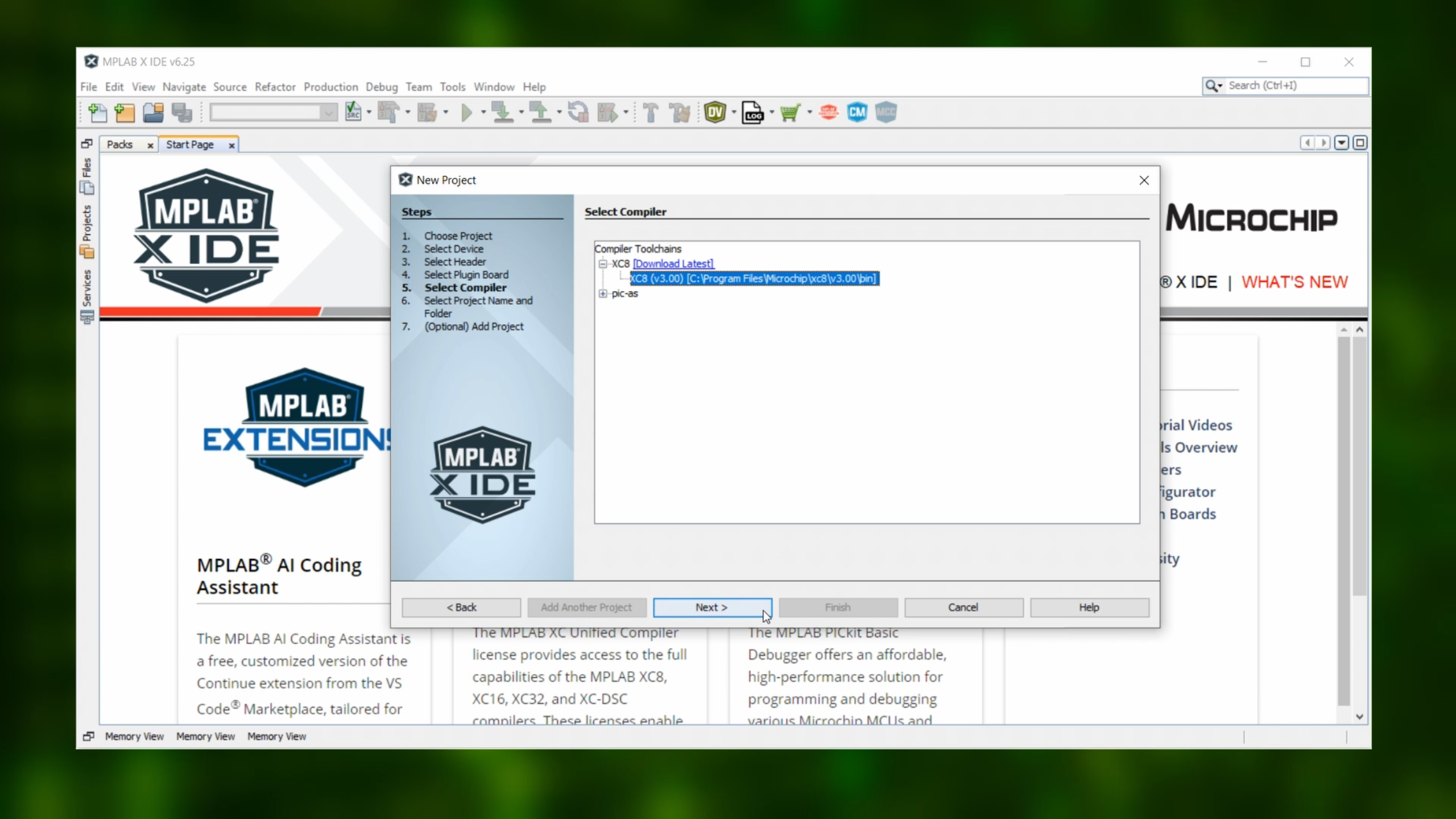
Task: Select XC8 (v3.00) compiler entry
Action: click(754, 279)
